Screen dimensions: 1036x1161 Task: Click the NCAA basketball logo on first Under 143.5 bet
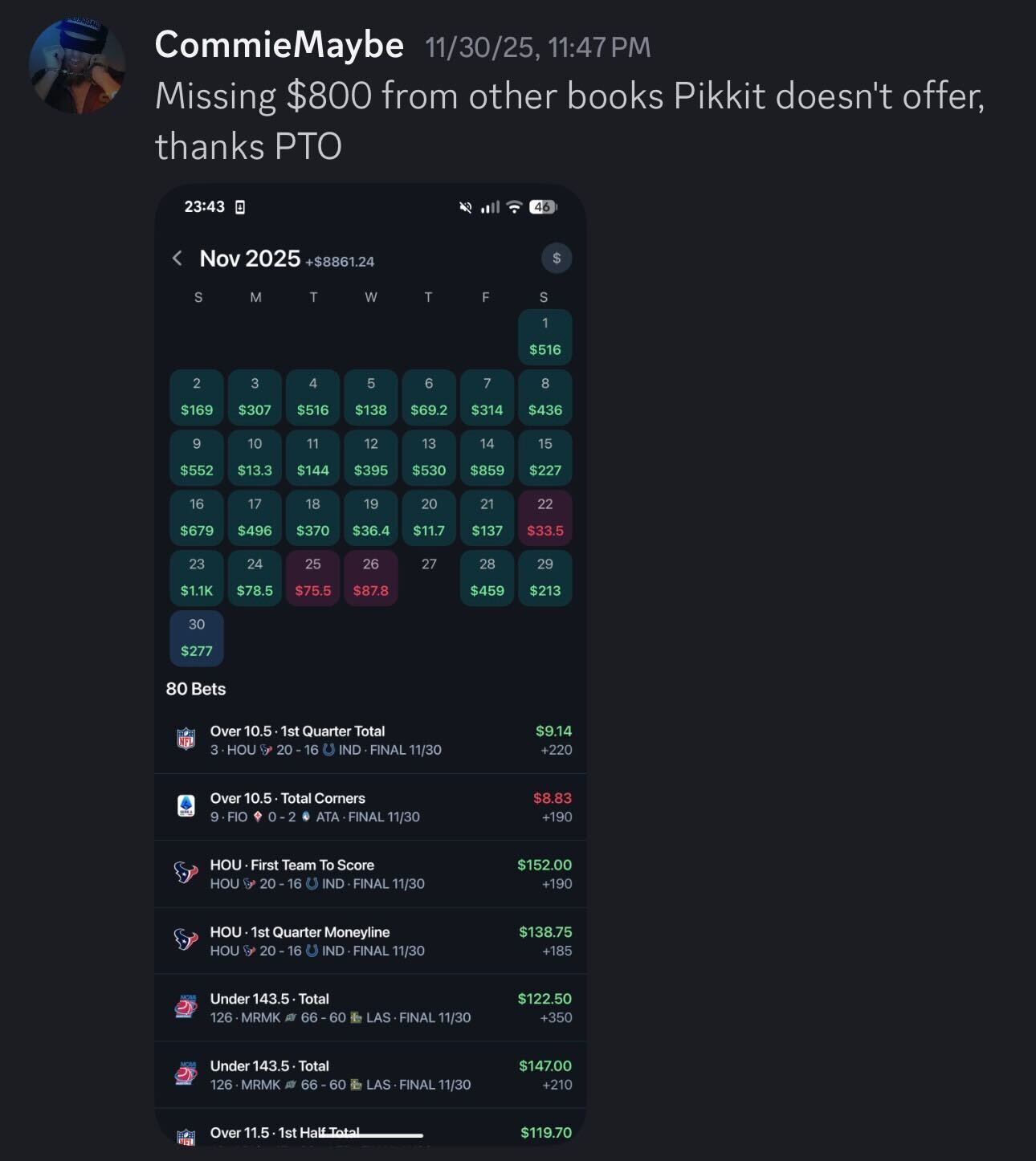click(x=186, y=1007)
